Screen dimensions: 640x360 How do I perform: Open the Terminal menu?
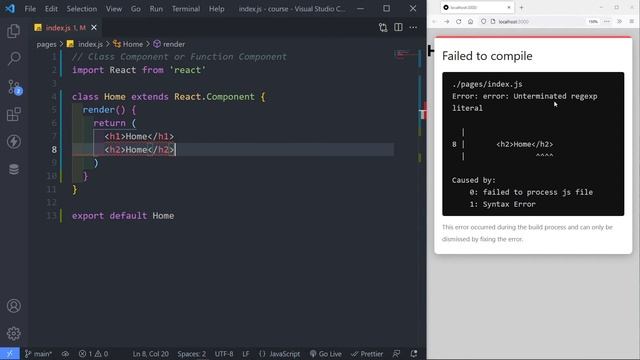click(x=186, y=9)
